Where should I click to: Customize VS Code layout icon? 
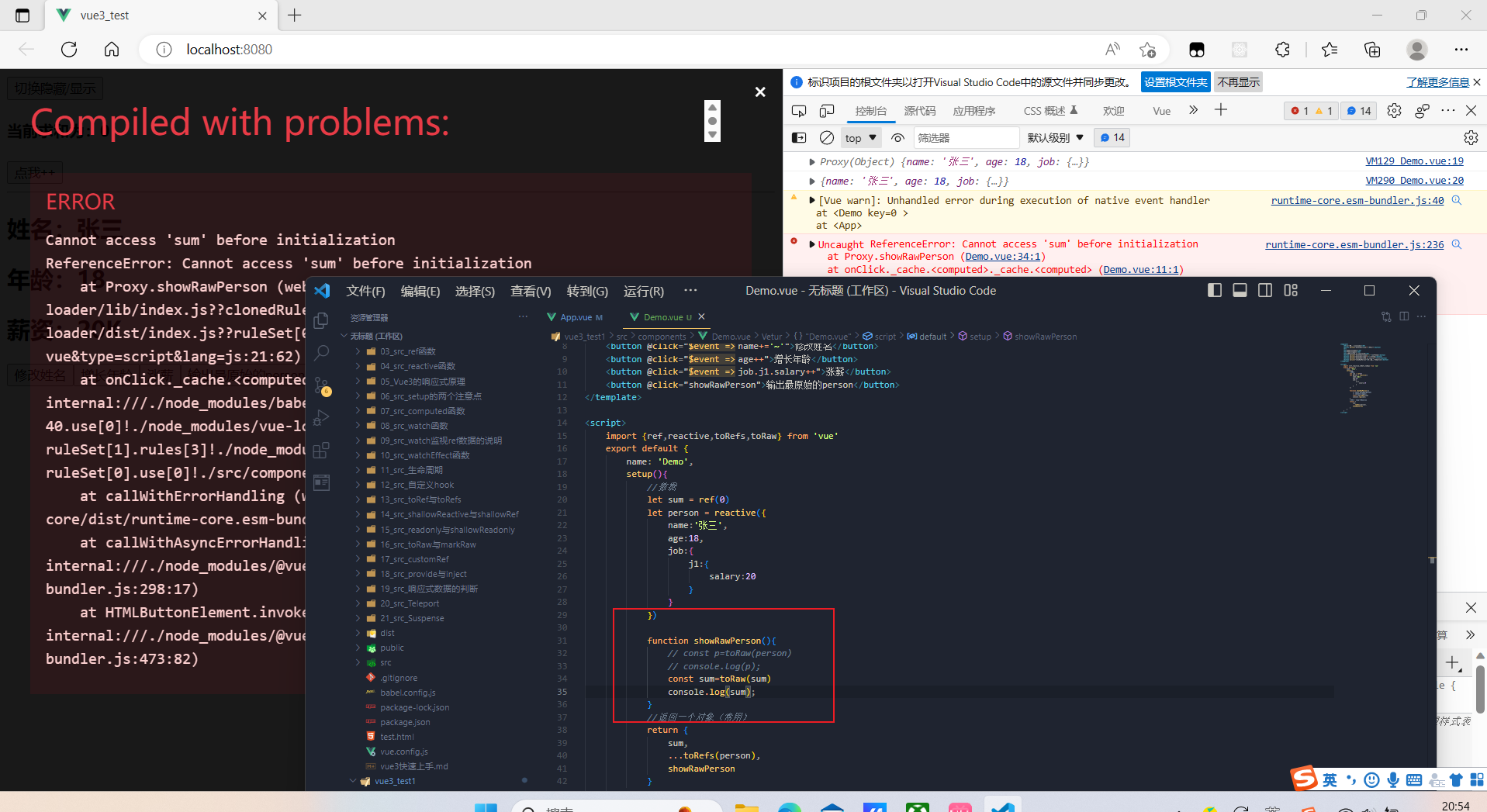[x=1291, y=290]
